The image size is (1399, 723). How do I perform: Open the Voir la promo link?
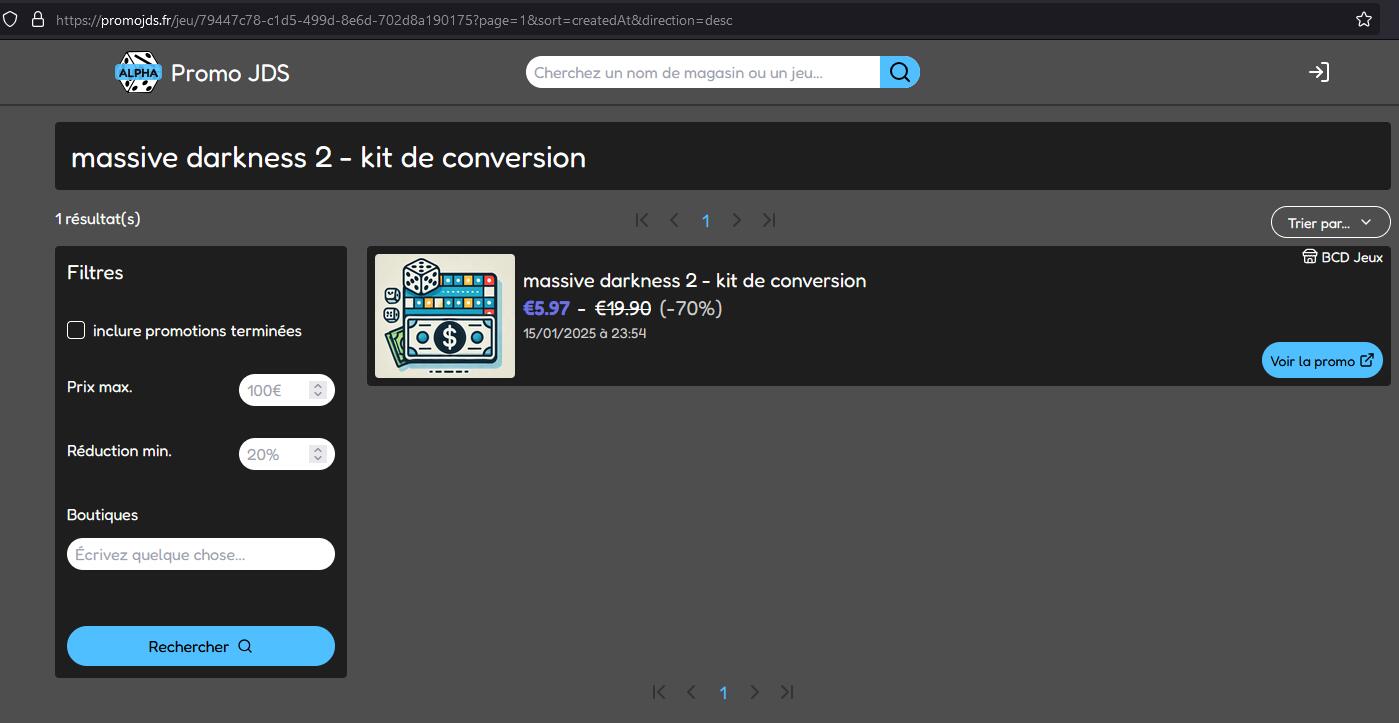click(x=1322, y=361)
